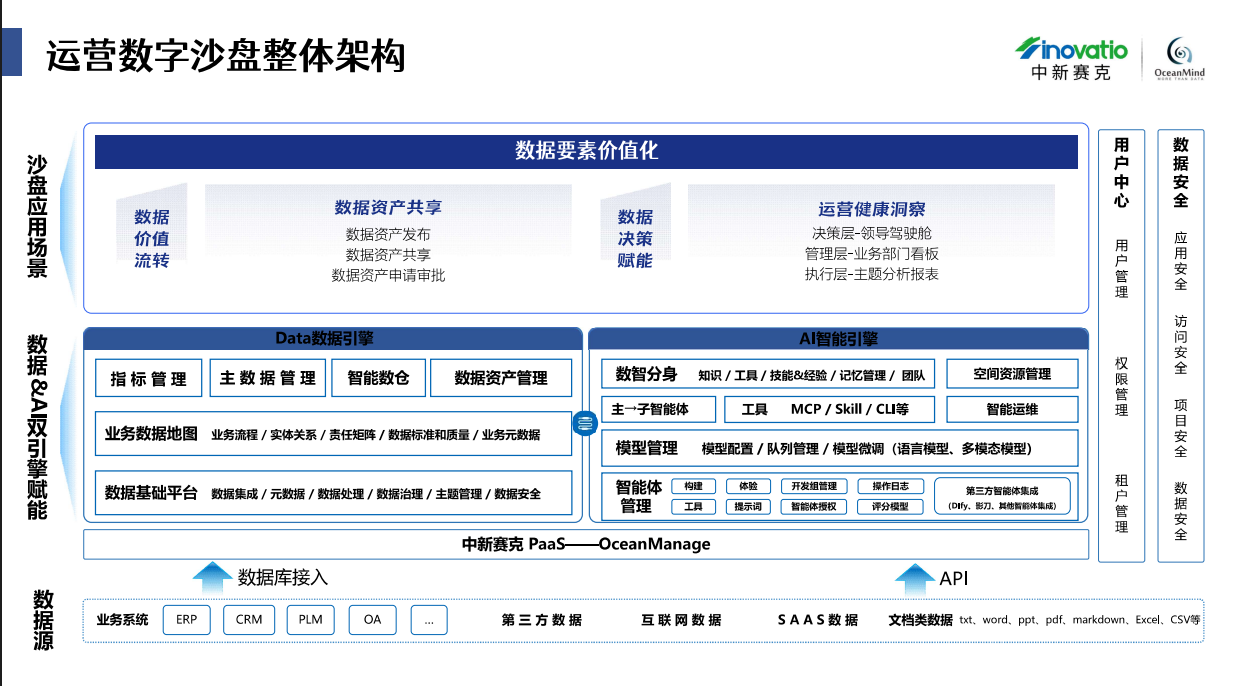This screenshot has width=1237, height=686.
Task: Click the round blue connector icon between the engines
Action: (585, 424)
